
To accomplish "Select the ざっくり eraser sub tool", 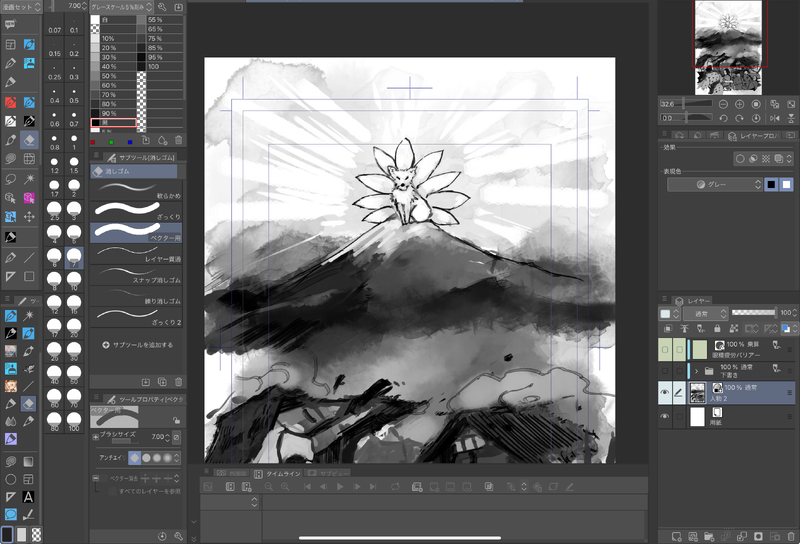I will click(x=136, y=212).
